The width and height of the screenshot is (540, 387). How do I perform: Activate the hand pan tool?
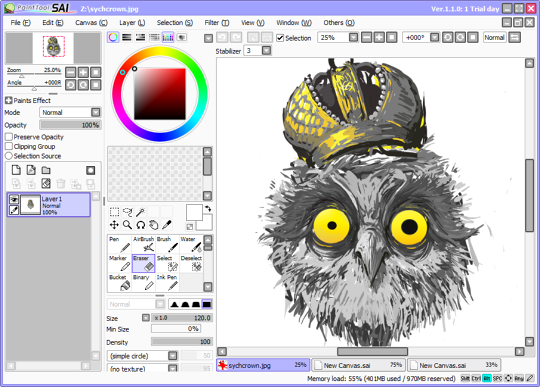click(x=154, y=225)
